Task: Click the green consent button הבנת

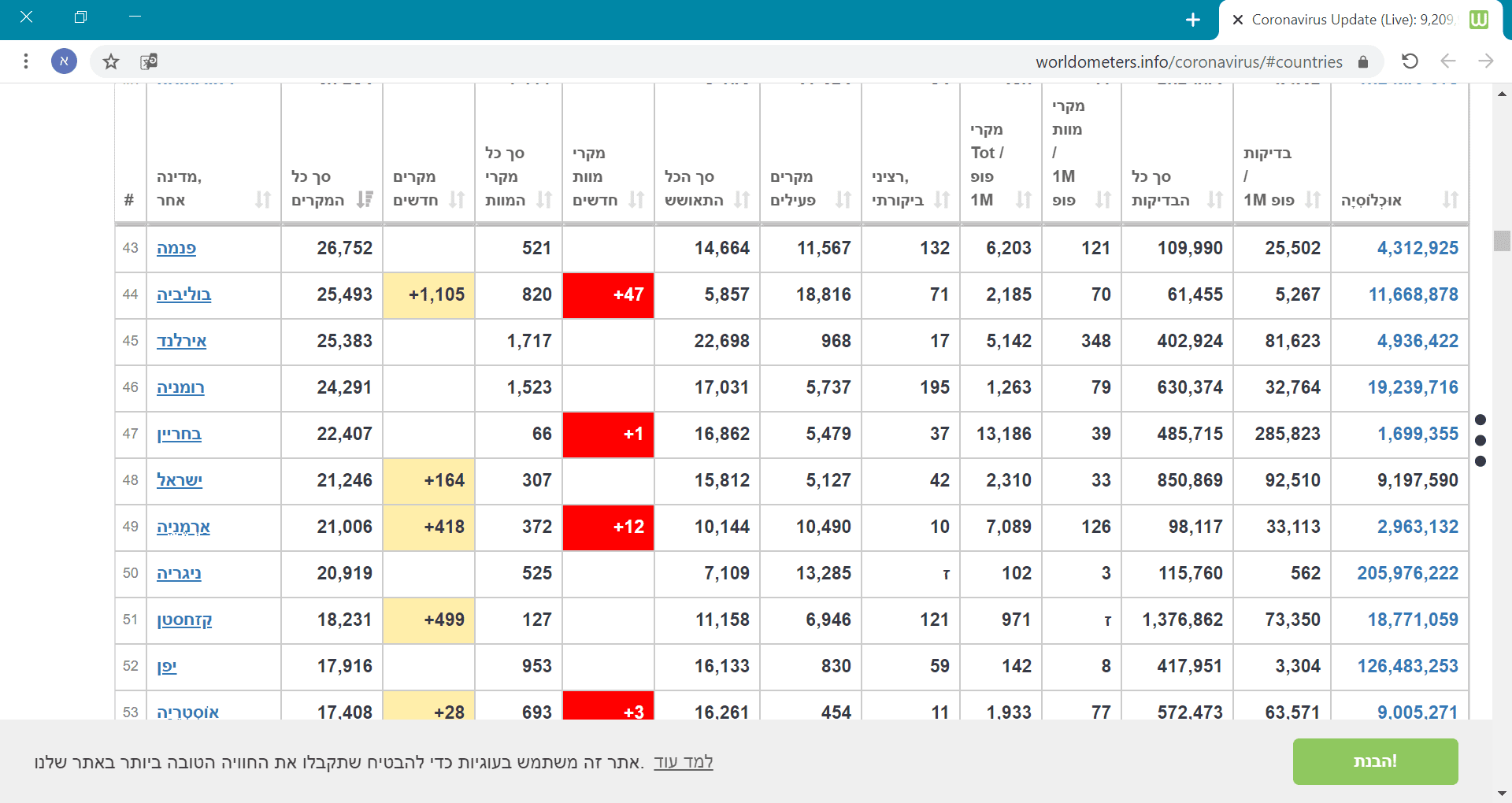Action: point(1374,761)
